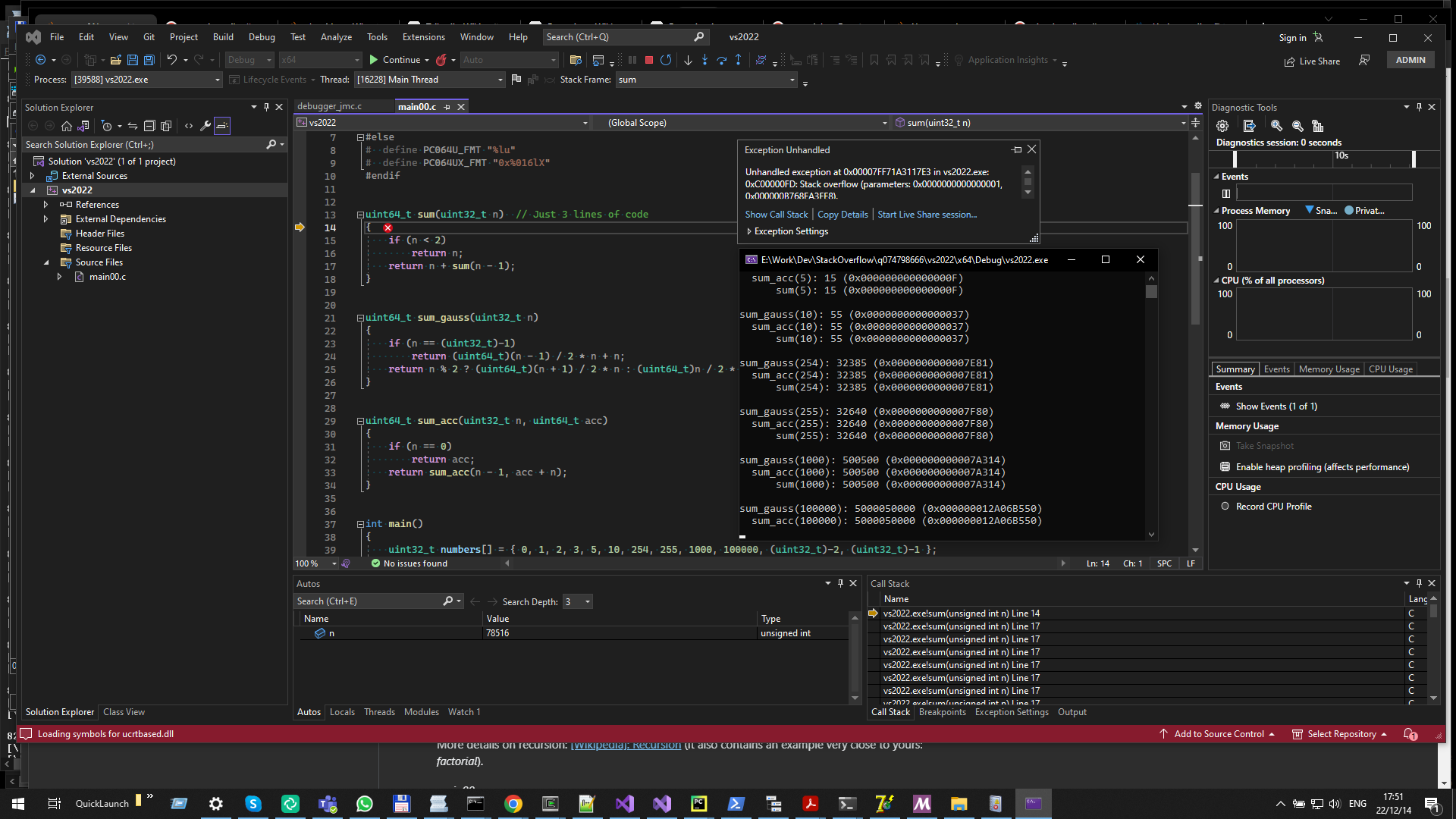Toggle pin on main00.c tab
This screenshot has height=819, width=1456.
coord(447,107)
